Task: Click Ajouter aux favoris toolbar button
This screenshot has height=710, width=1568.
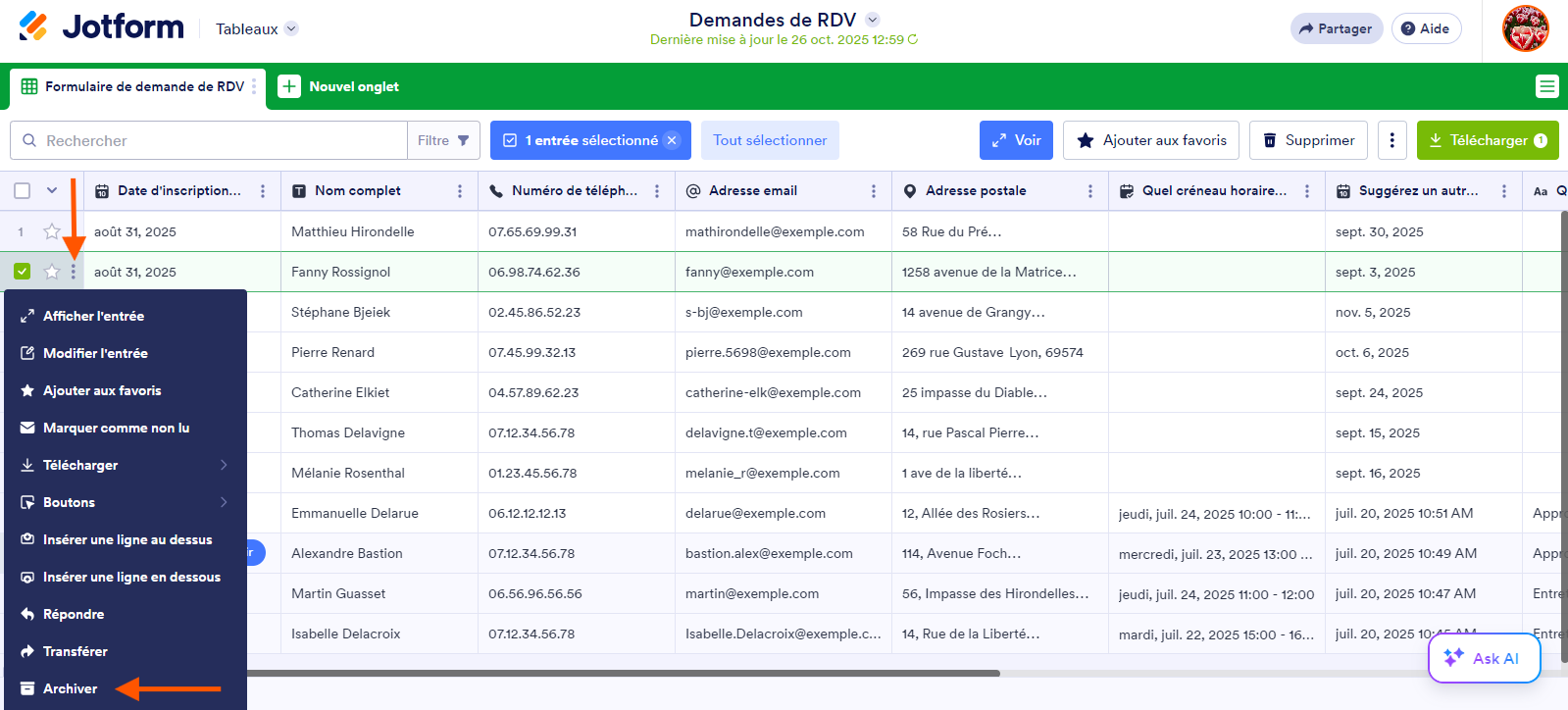Action: pos(1151,140)
